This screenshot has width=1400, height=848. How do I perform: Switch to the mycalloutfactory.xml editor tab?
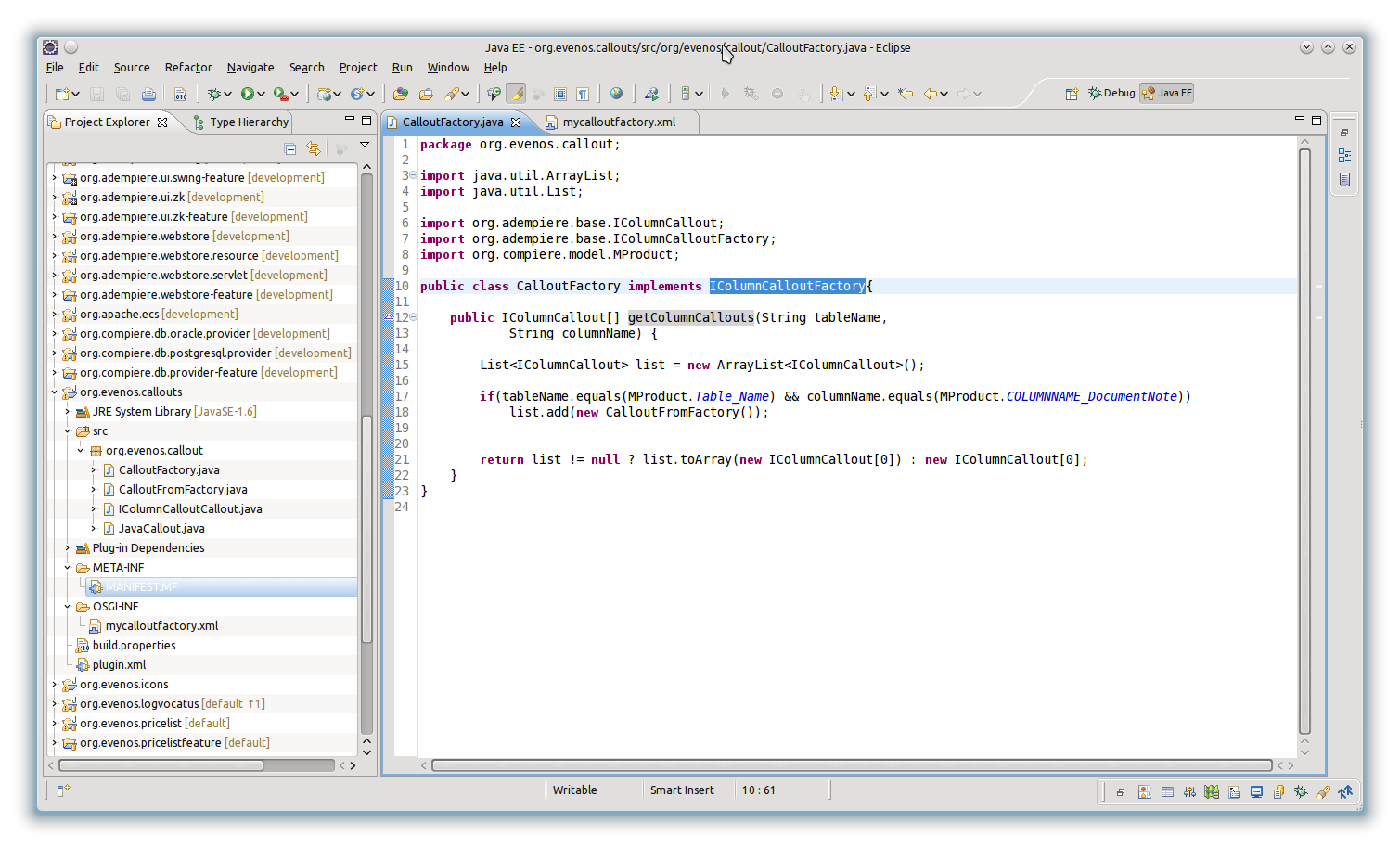click(619, 122)
